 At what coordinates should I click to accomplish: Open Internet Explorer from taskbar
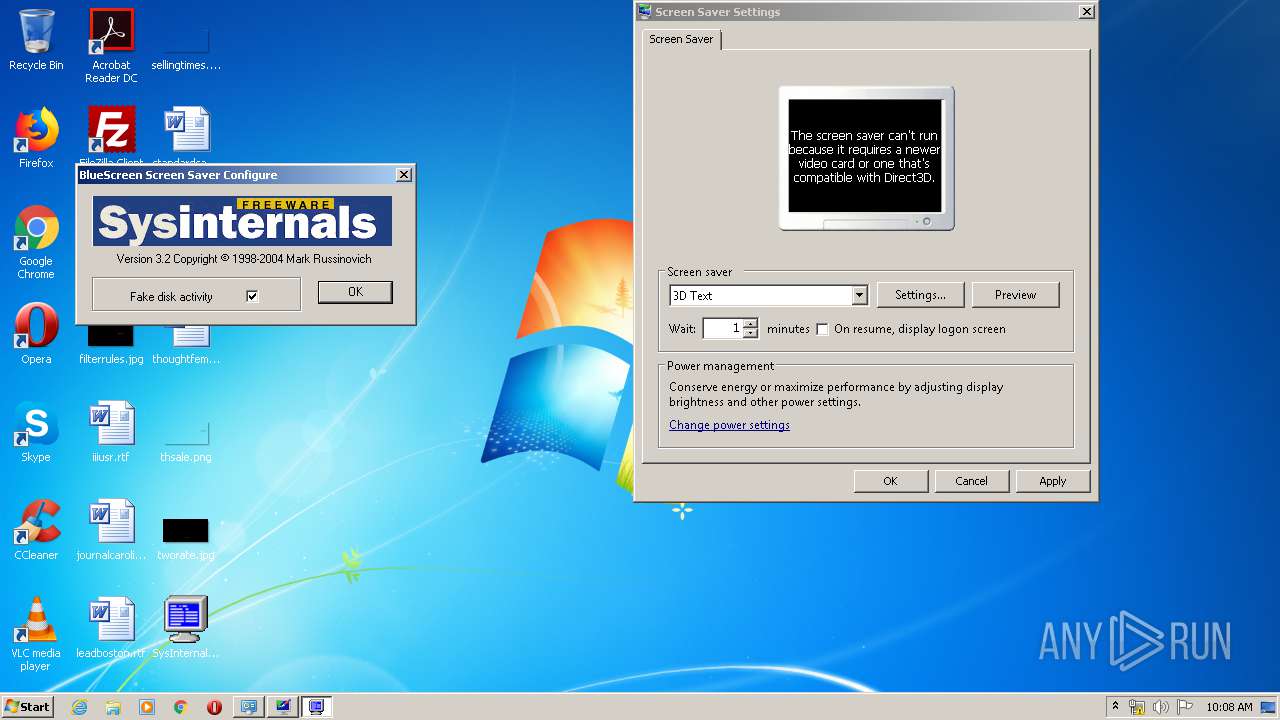79,707
